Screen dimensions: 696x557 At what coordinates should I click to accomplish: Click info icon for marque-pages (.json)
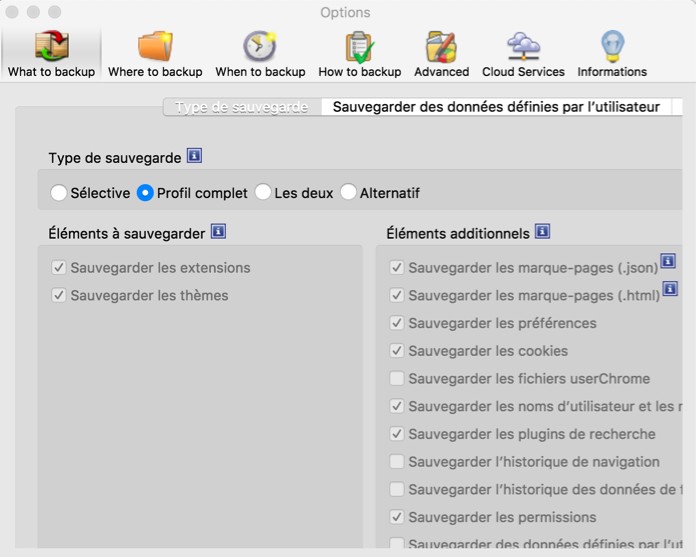pos(668,261)
